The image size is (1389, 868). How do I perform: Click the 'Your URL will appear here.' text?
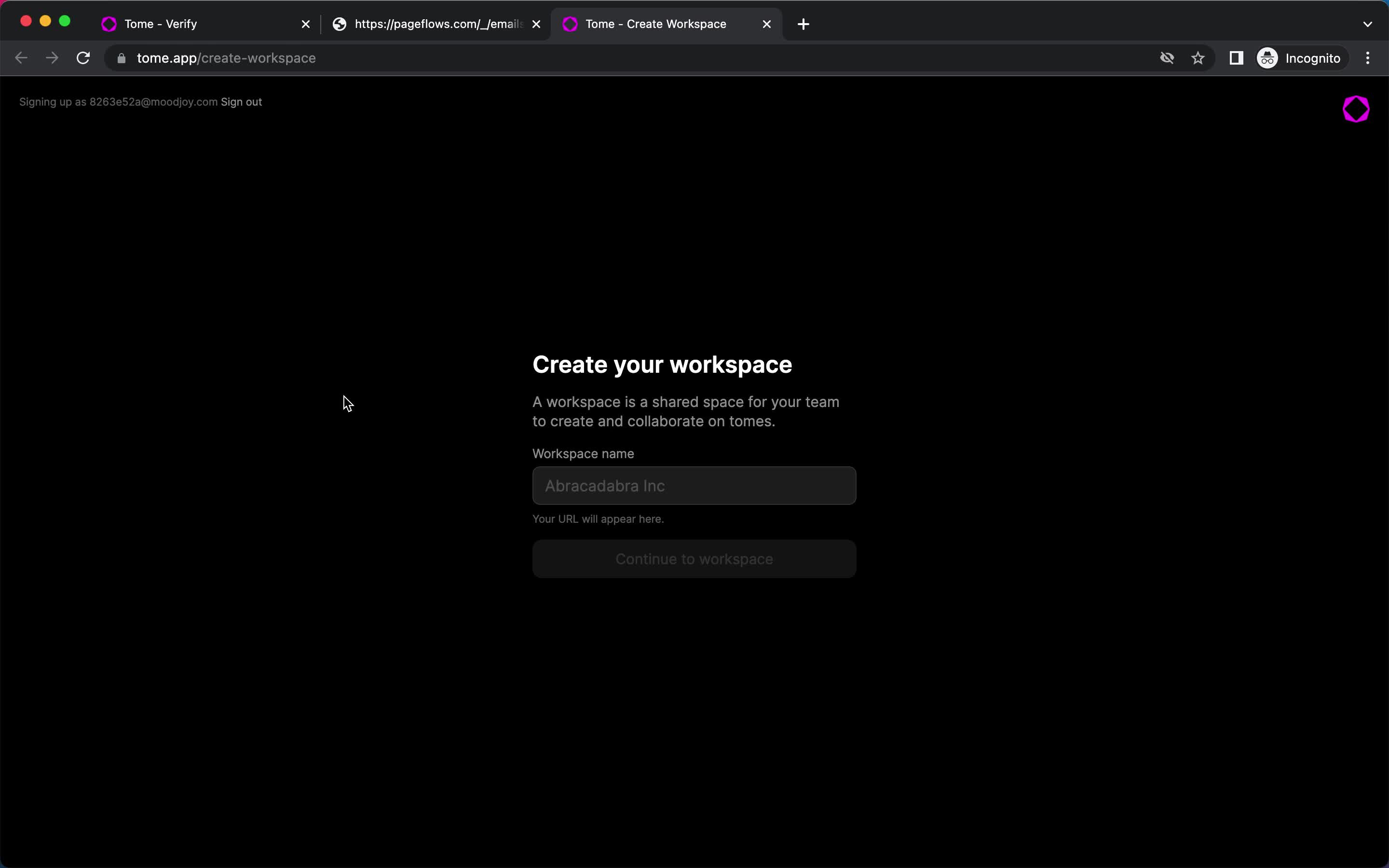[598, 519]
